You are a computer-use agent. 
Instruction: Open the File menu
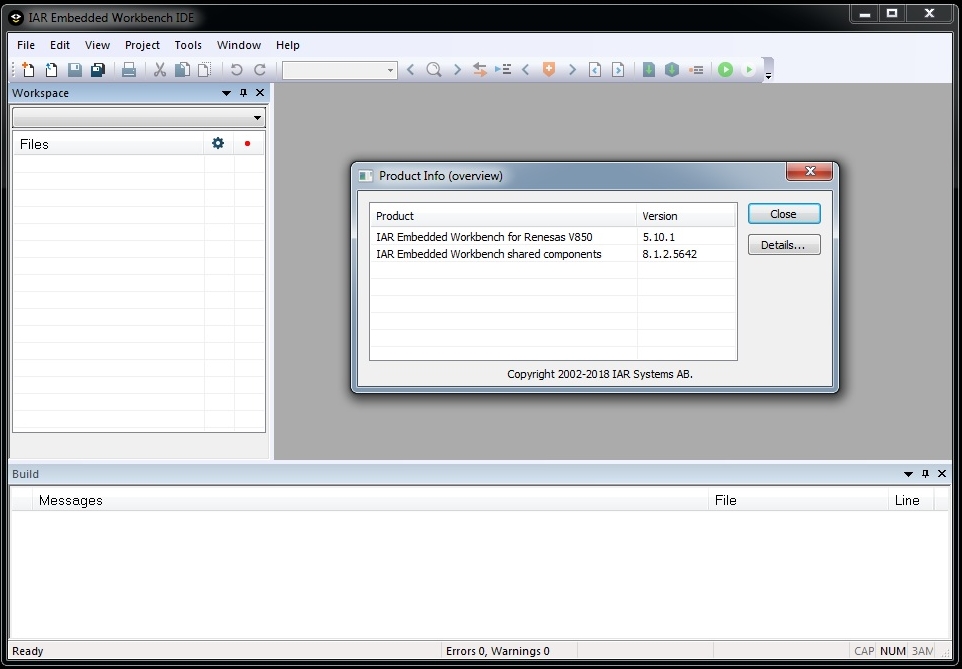26,45
